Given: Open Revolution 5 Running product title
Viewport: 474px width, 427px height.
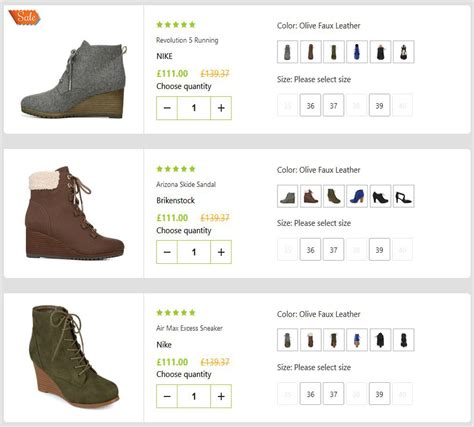Looking at the screenshot, I should point(187,40).
